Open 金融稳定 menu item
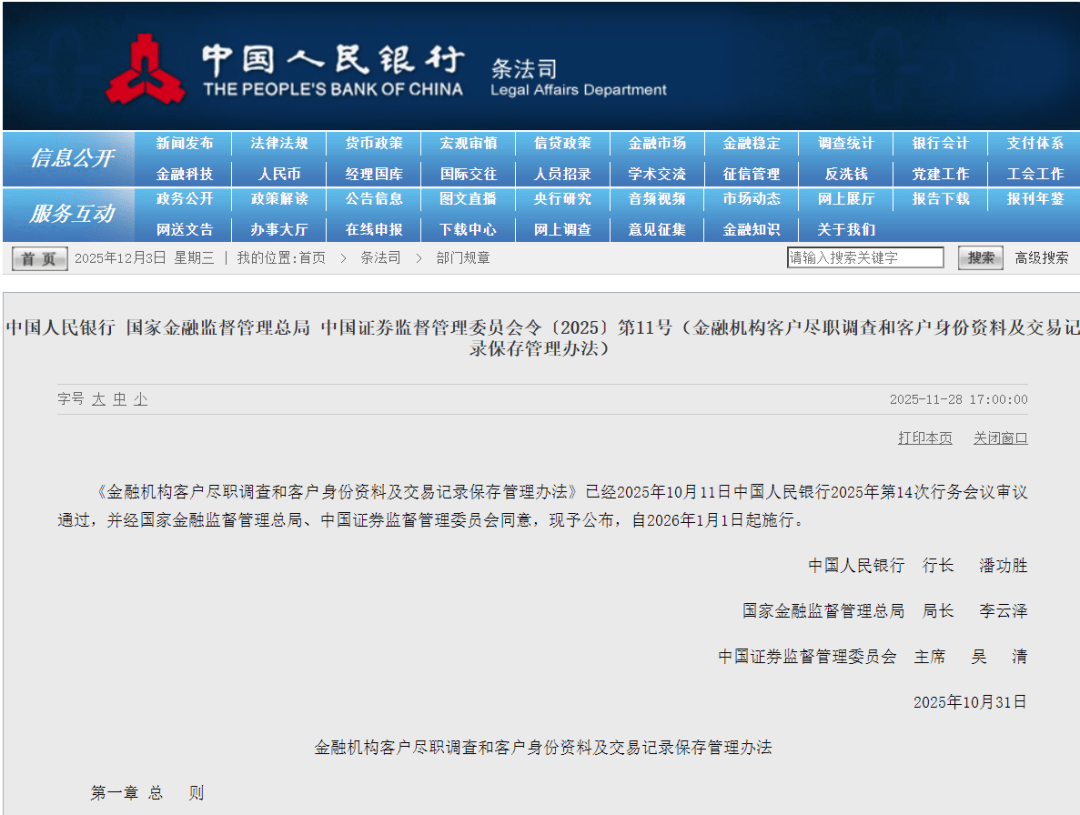Image resolution: width=1080 pixels, height=815 pixels. coord(751,143)
